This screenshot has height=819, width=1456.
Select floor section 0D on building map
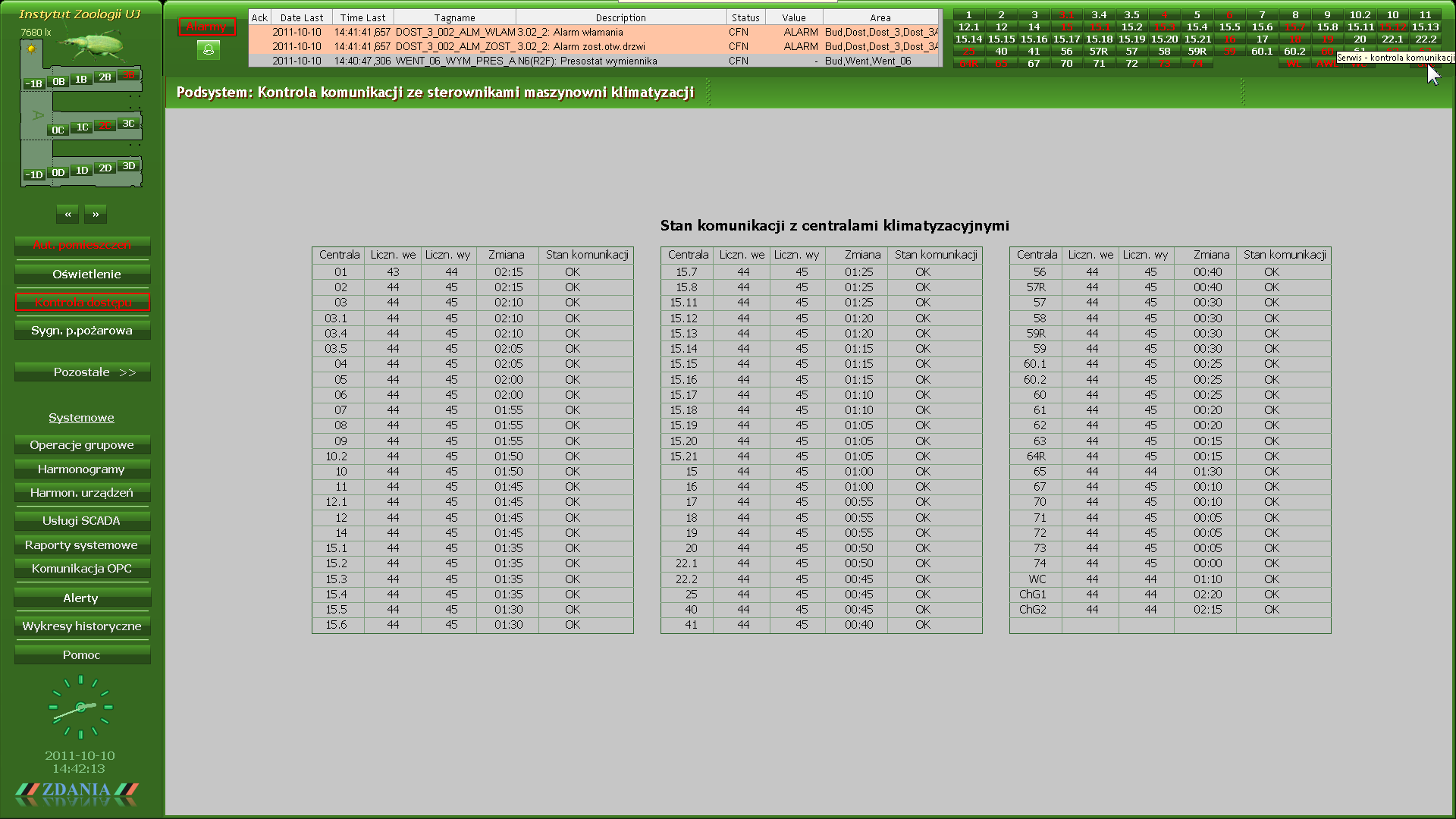coord(58,173)
